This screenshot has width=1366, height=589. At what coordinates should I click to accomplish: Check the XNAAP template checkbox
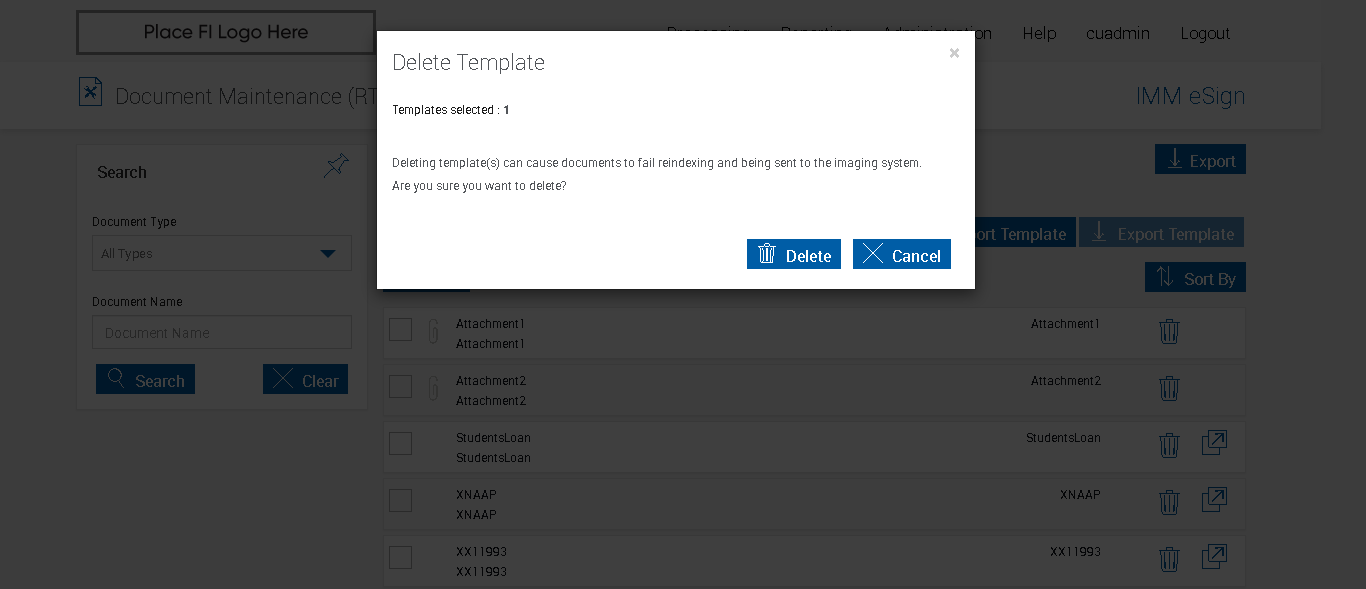pyautogui.click(x=401, y=500)
